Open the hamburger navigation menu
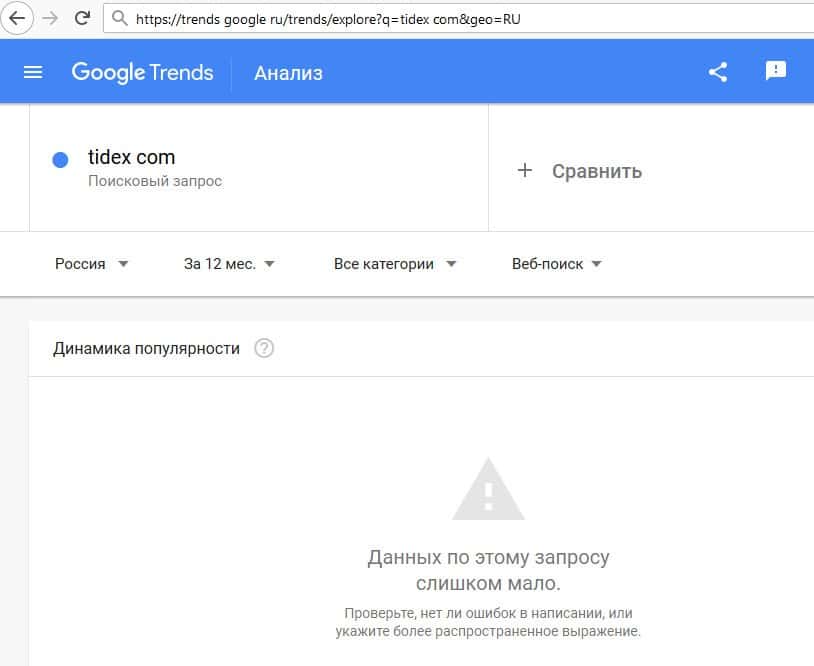Viewport: 814px width, 666px height. pos(33,72)
